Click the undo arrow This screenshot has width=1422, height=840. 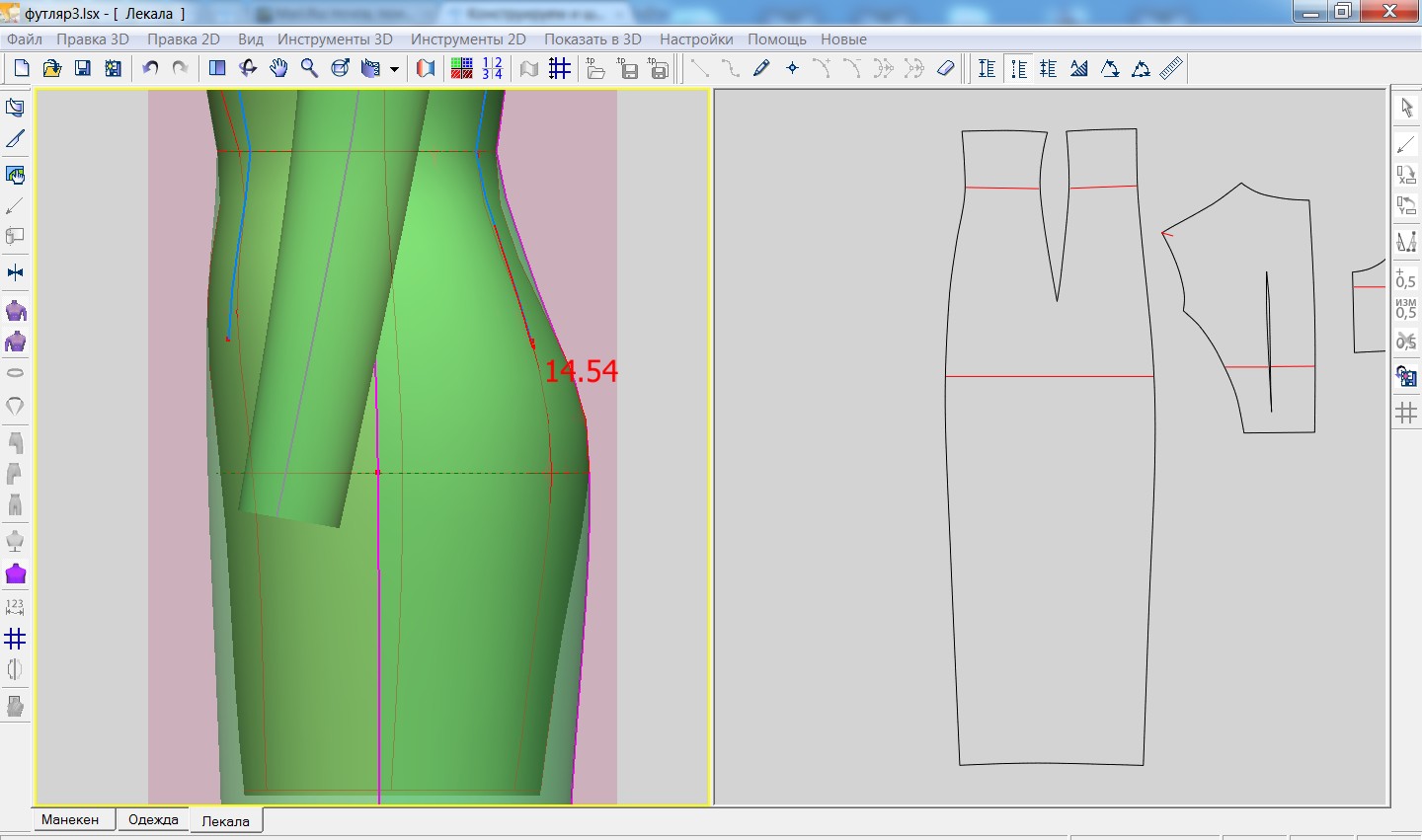coord(150,68)
